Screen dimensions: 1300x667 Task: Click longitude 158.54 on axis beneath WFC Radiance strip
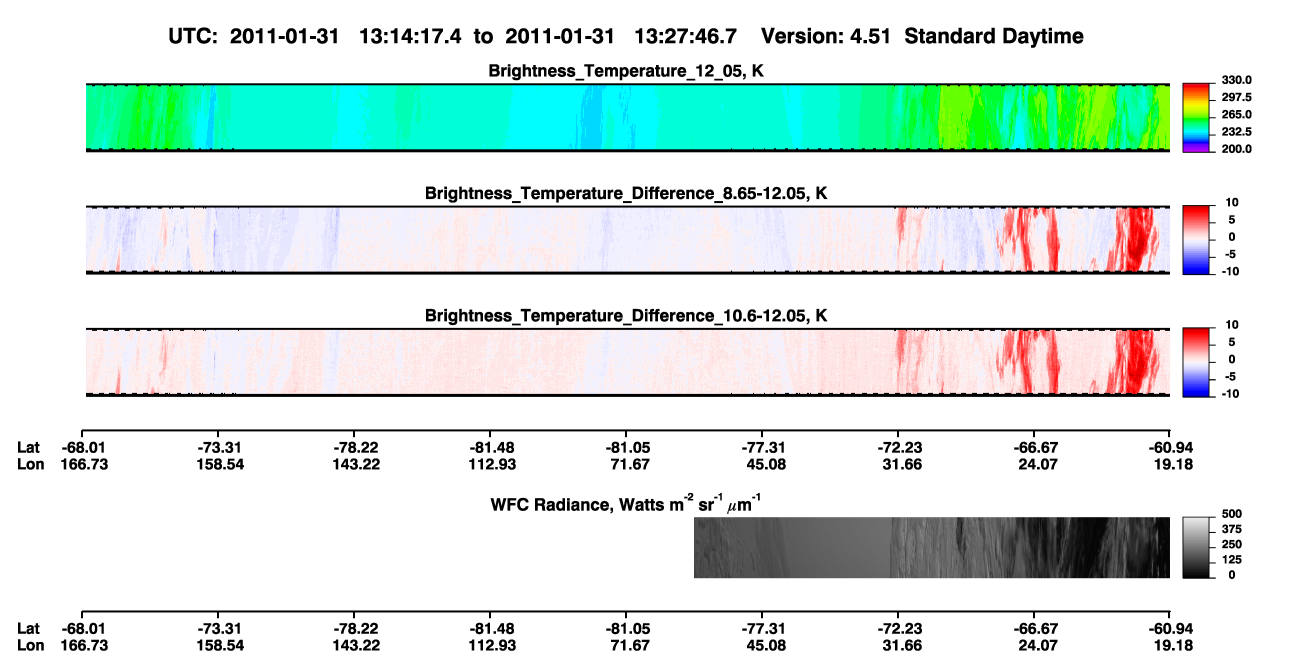coord(219,645)
